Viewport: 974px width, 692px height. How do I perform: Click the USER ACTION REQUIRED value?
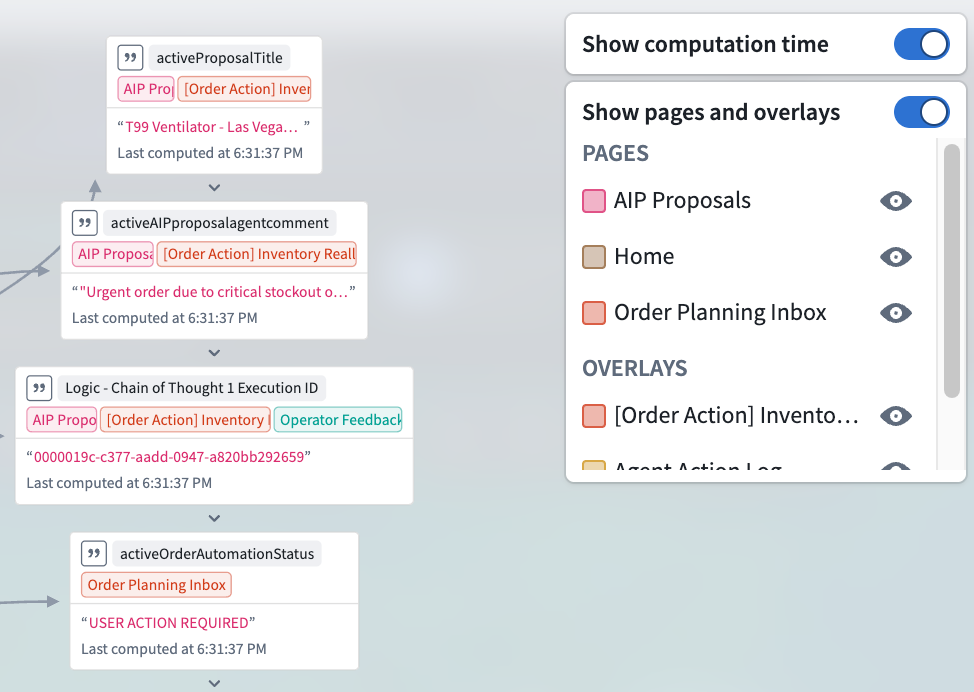click(x=168, y=623)
